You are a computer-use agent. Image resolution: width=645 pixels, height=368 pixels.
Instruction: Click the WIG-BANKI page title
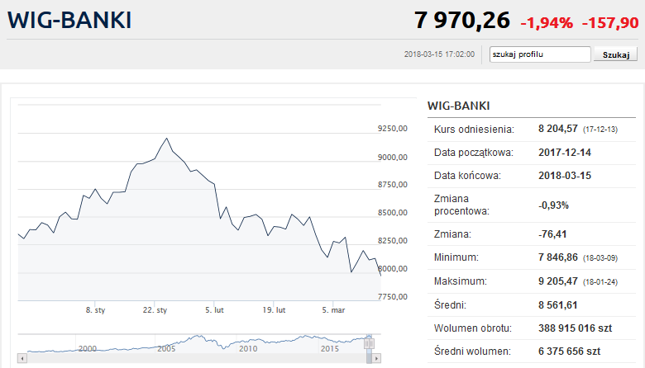[70, 20]
